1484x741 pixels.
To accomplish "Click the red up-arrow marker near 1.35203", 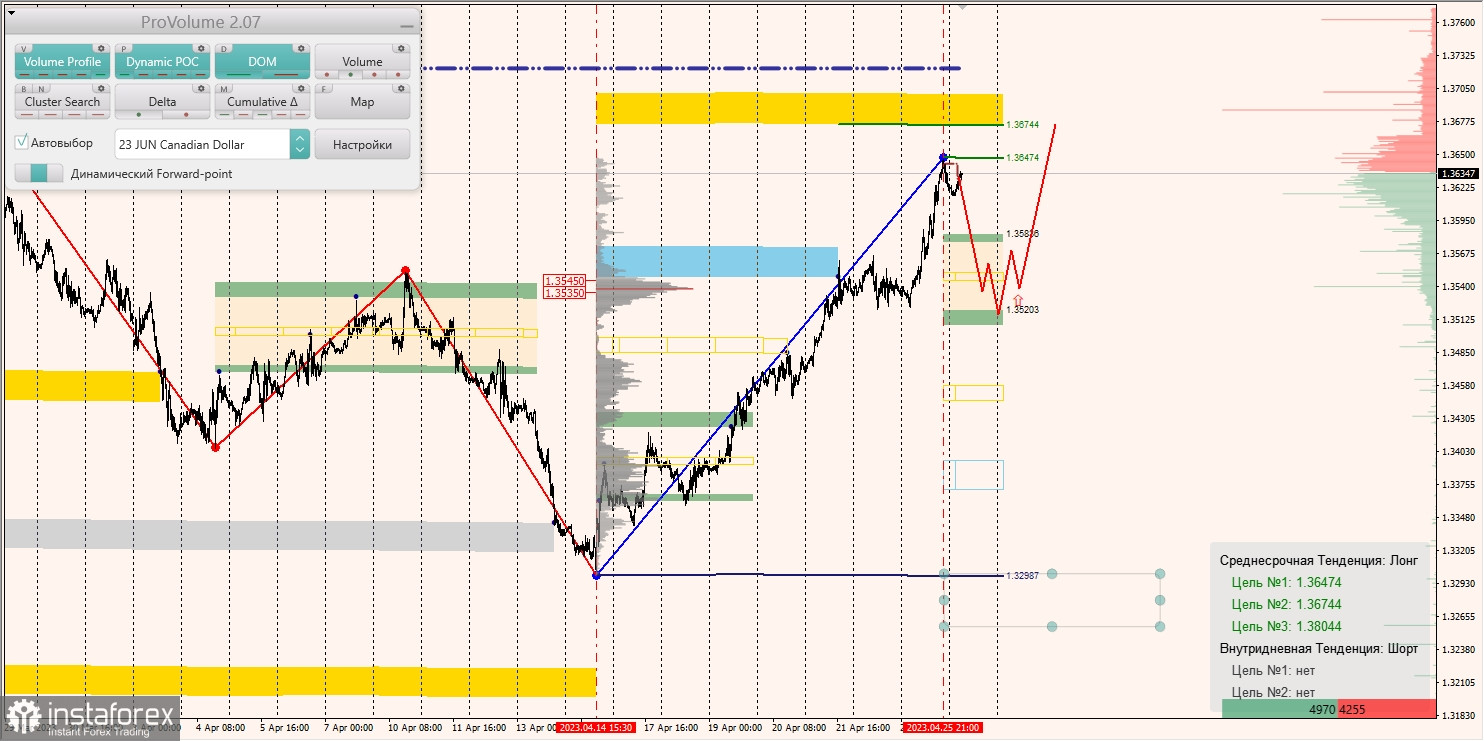I will click(1018, 299).
